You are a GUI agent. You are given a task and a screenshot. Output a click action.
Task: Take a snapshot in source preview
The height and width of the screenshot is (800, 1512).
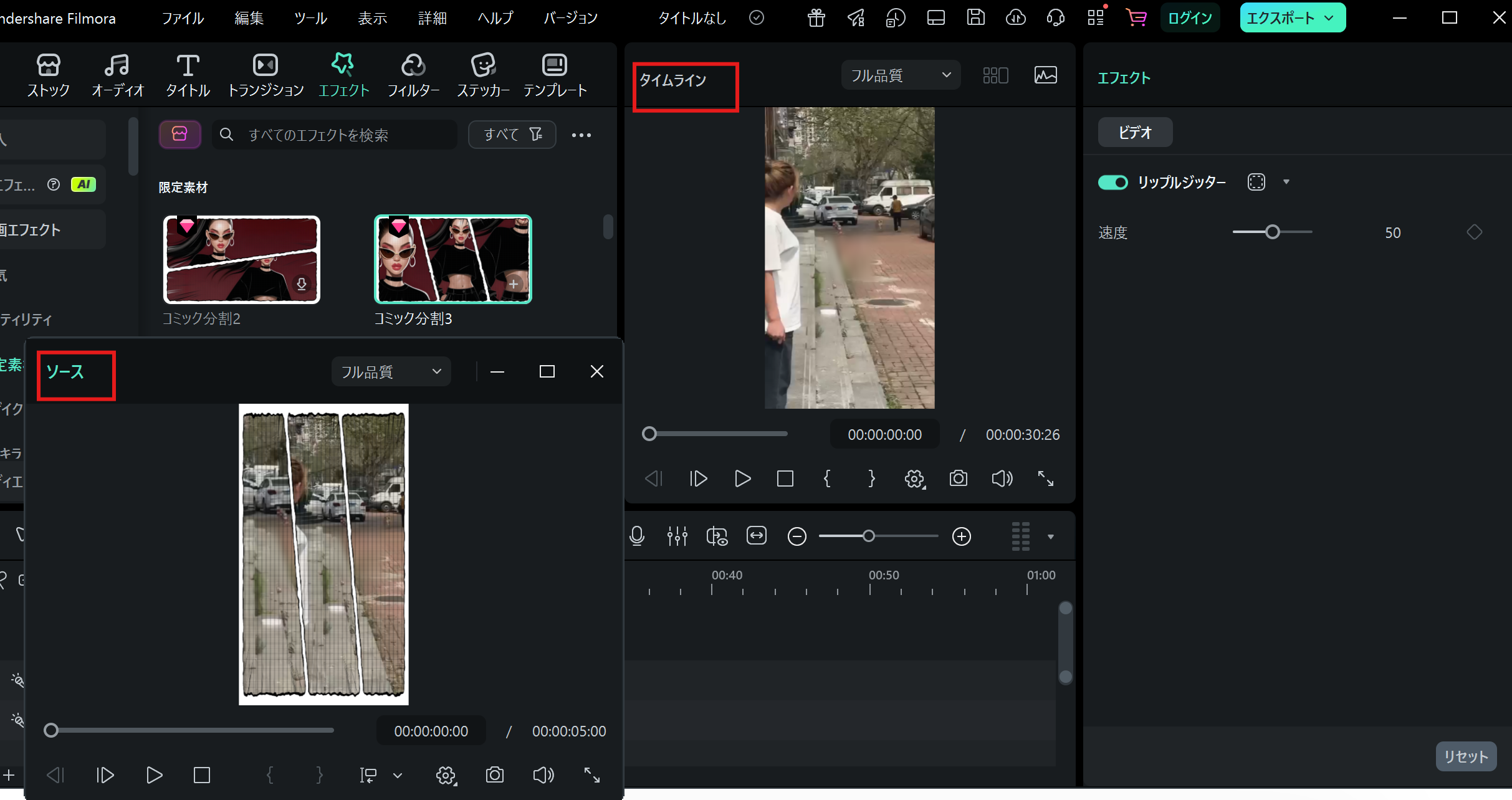[495, 775]
